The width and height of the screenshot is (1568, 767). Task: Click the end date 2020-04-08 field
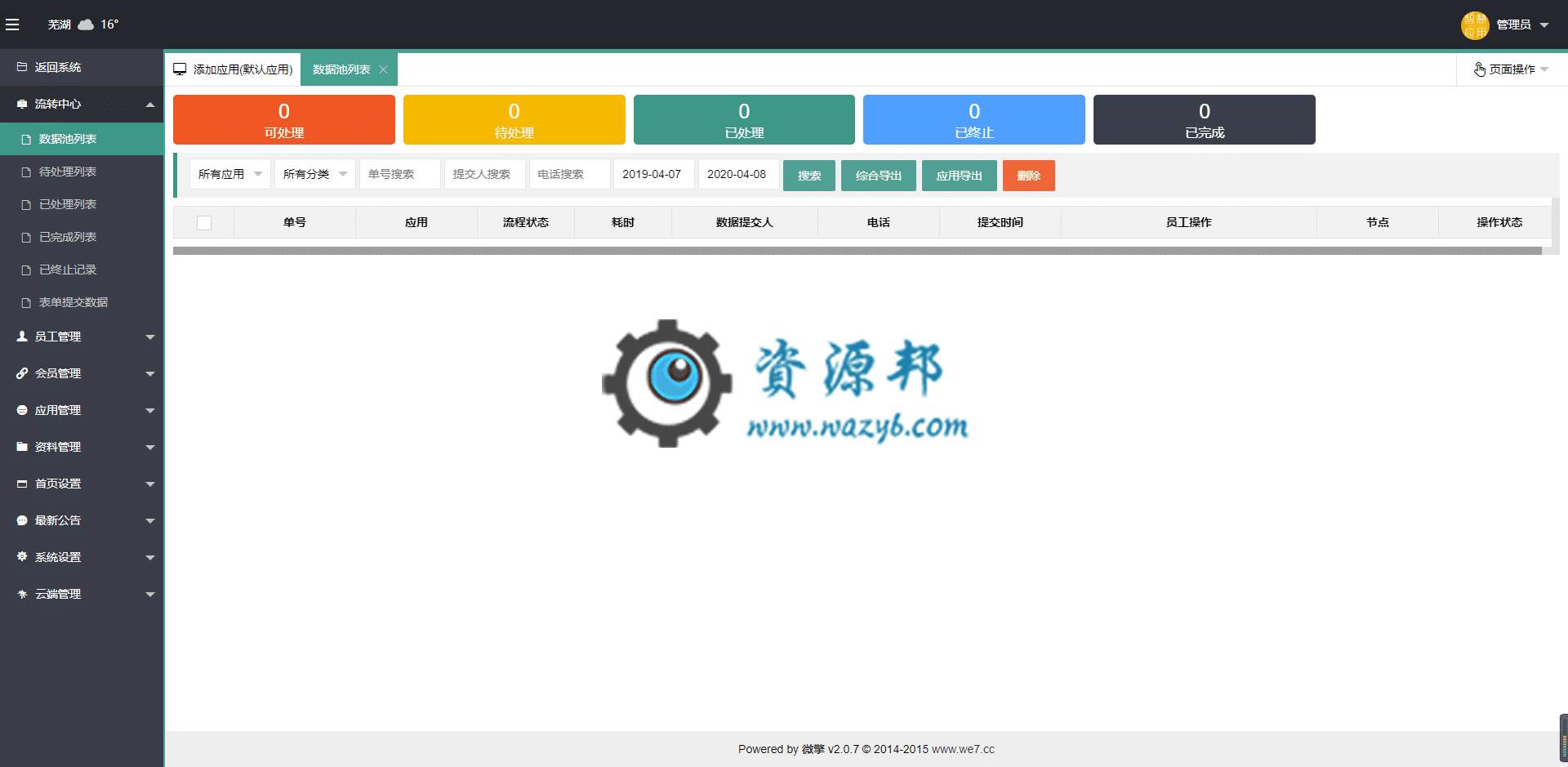click(x=739, y=174)
